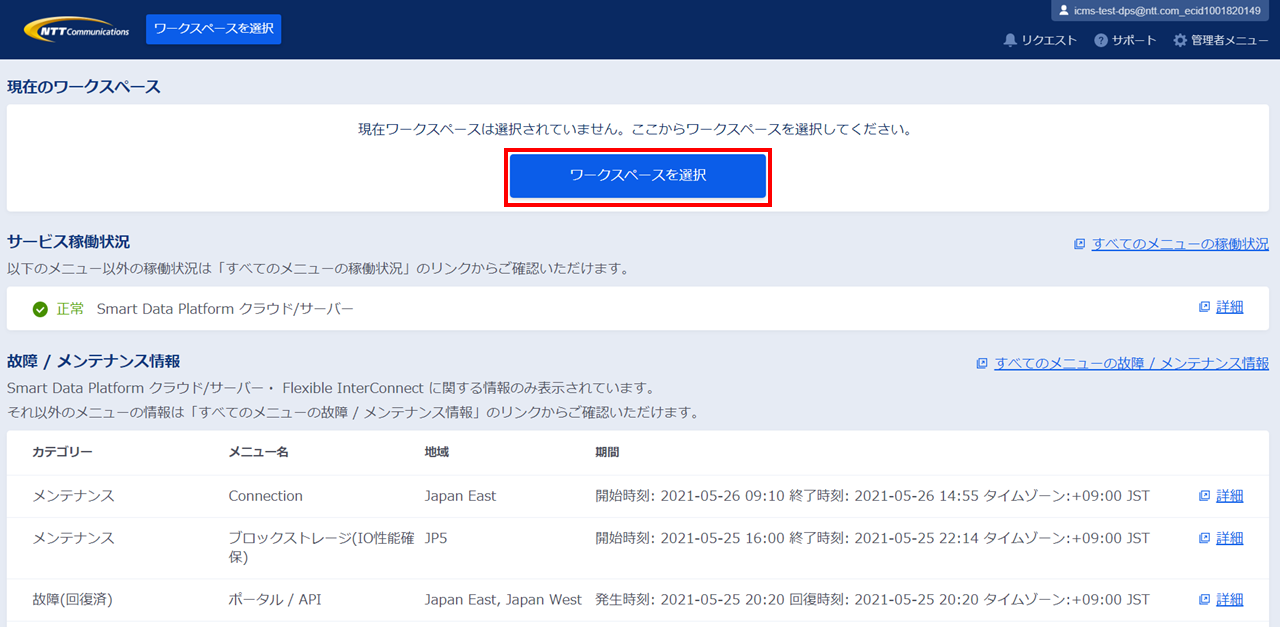1280x627 pixels.
Task: Click external-link icon in the Connection row
Action: pos(1204,496)
